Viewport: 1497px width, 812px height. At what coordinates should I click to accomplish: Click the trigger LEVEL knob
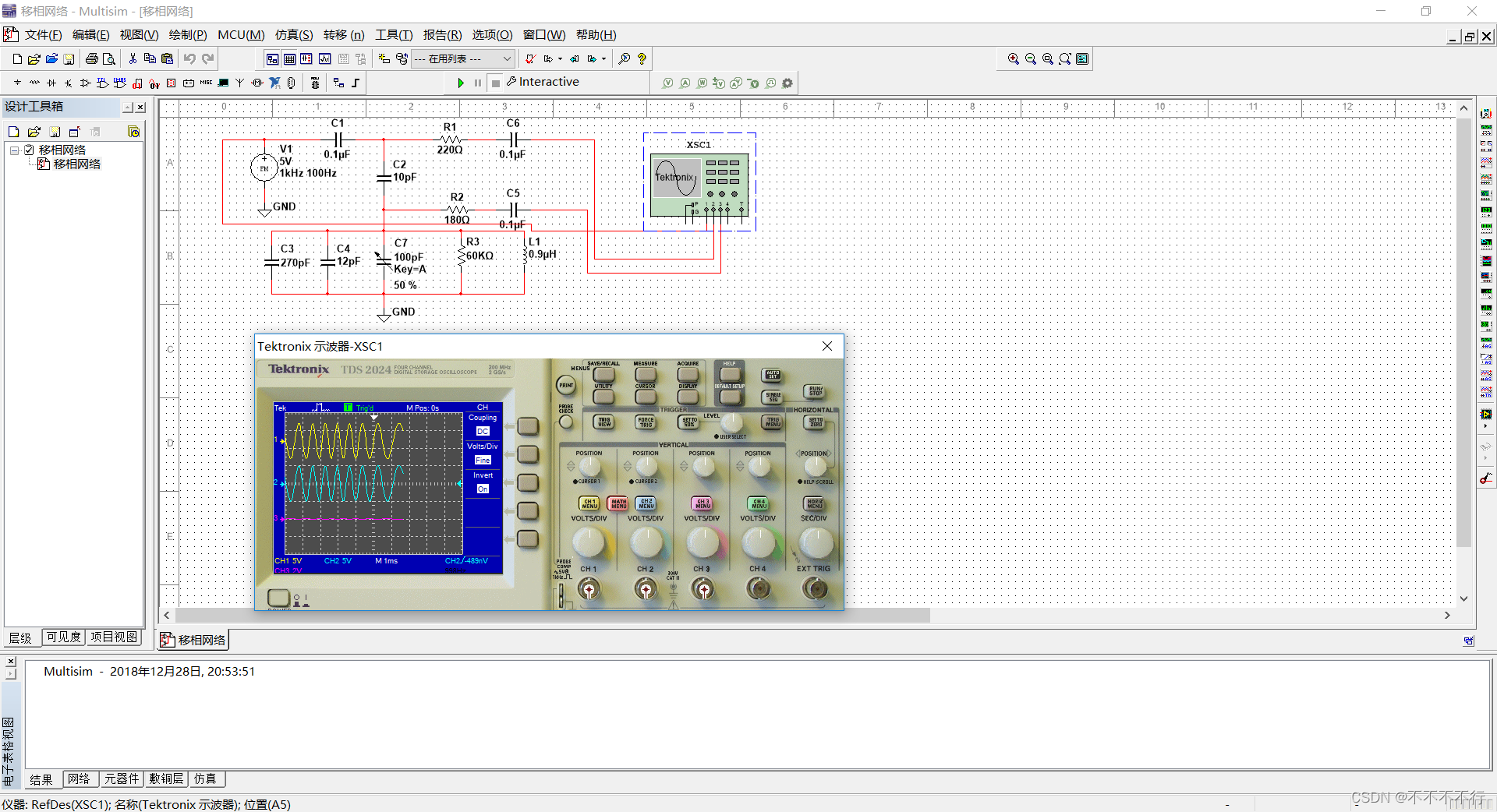click(731, 422)
